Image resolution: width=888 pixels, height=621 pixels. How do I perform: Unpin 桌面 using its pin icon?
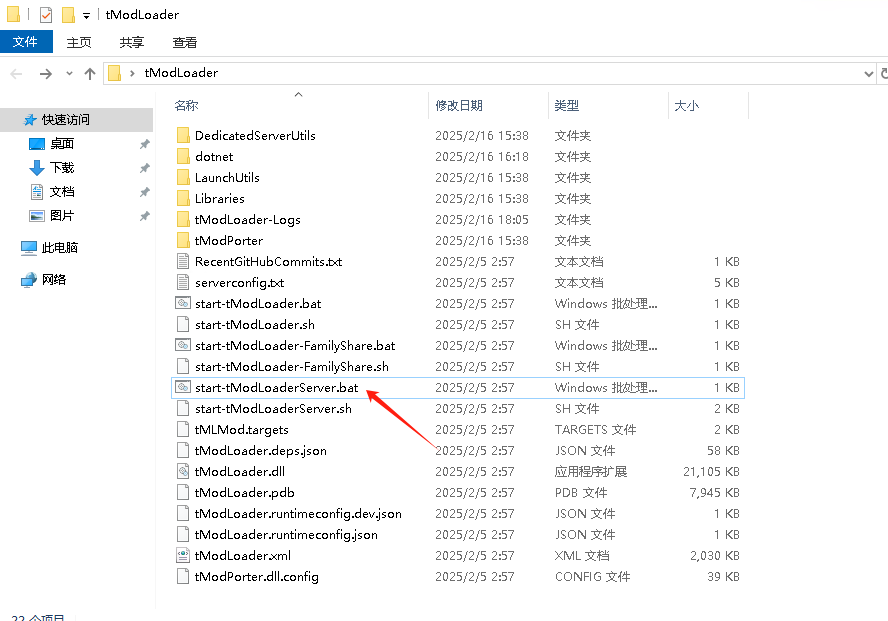tap(144, 144)
